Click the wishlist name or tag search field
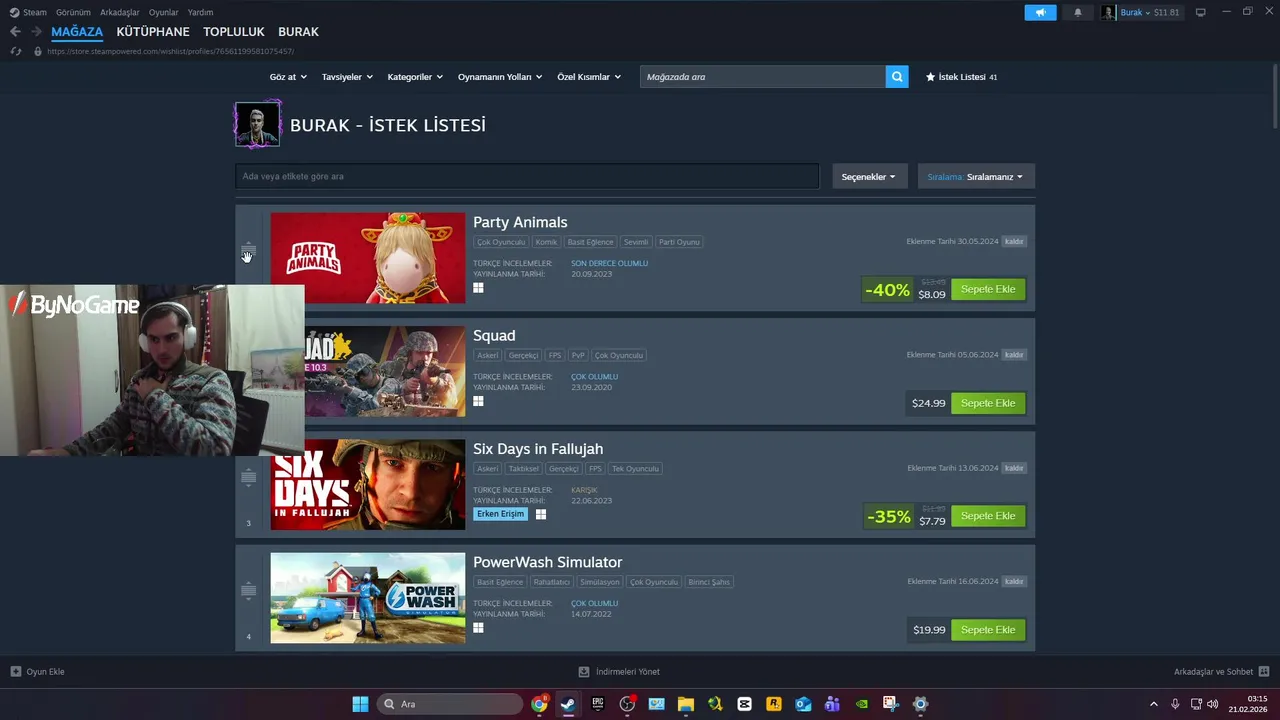This screenshot has height=720, width=1280. [x=527, y=176]
